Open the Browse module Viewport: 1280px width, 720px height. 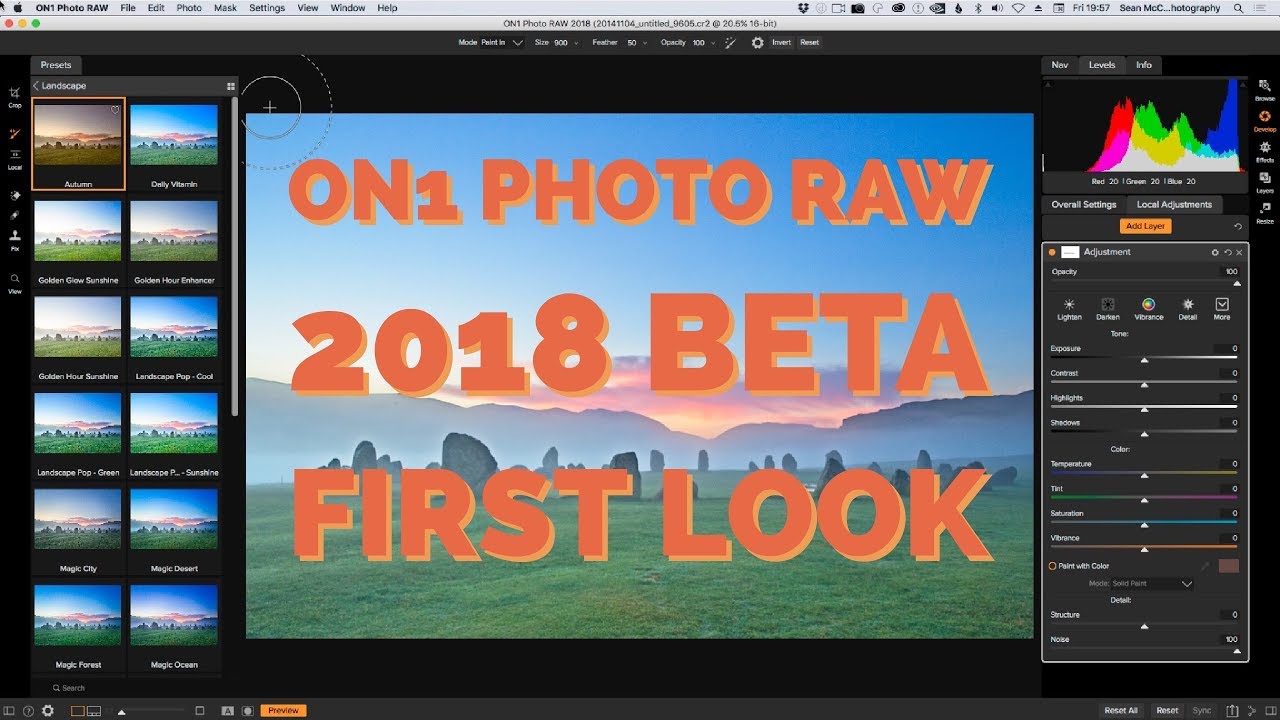pyautogui.click(x=1265, y=90)
